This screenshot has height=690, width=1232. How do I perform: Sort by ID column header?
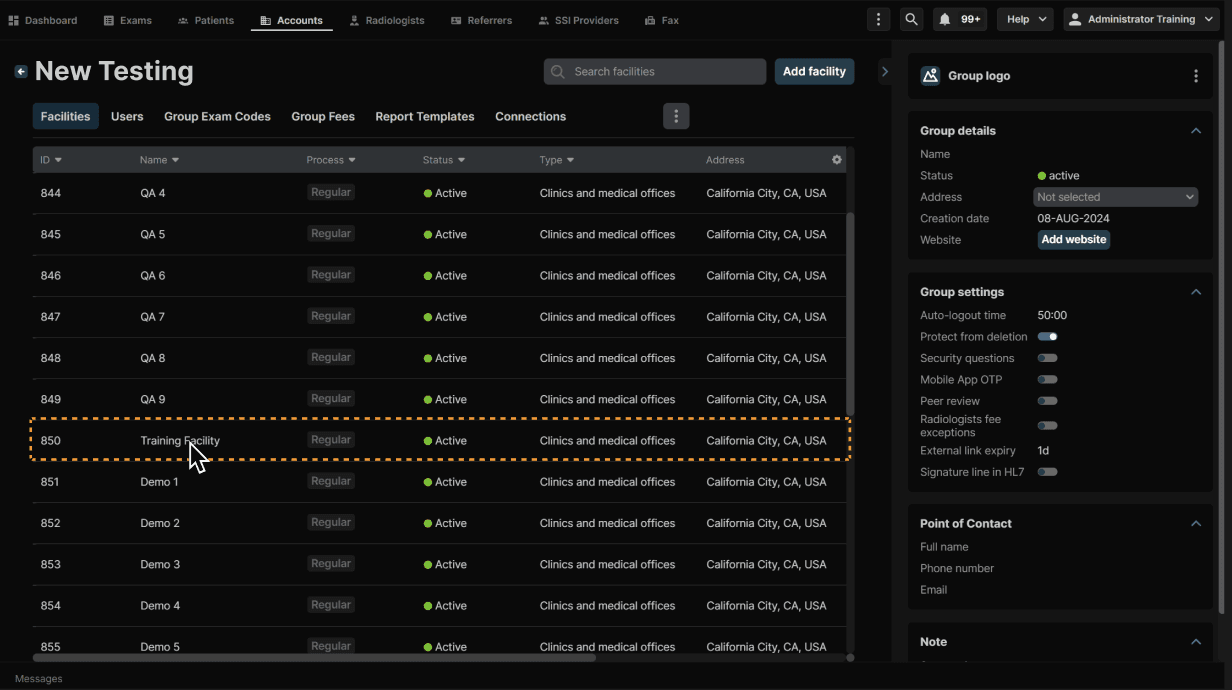(51, 160)
